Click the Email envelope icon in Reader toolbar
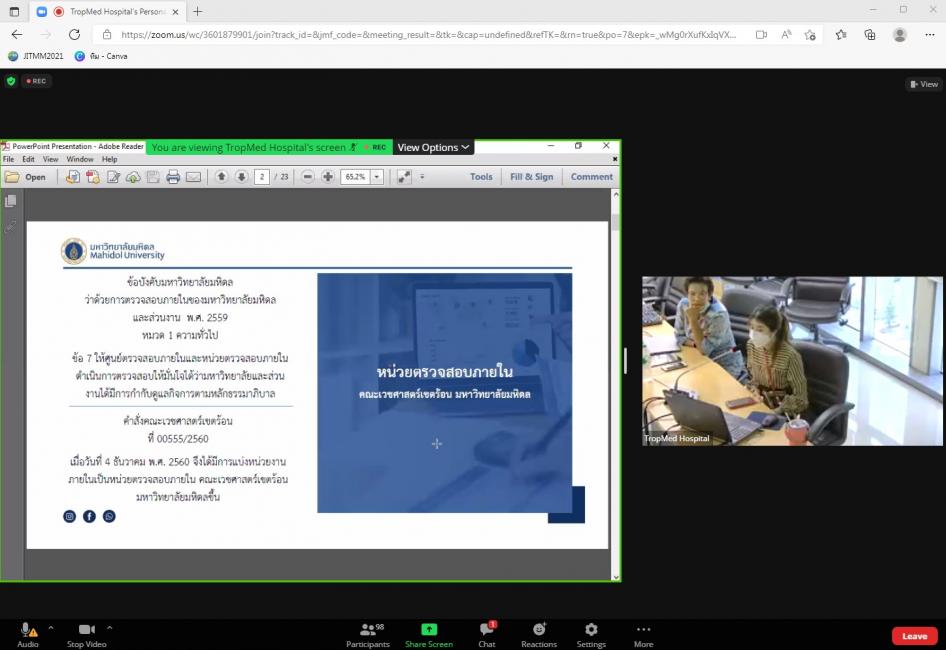 click(194, 177)
